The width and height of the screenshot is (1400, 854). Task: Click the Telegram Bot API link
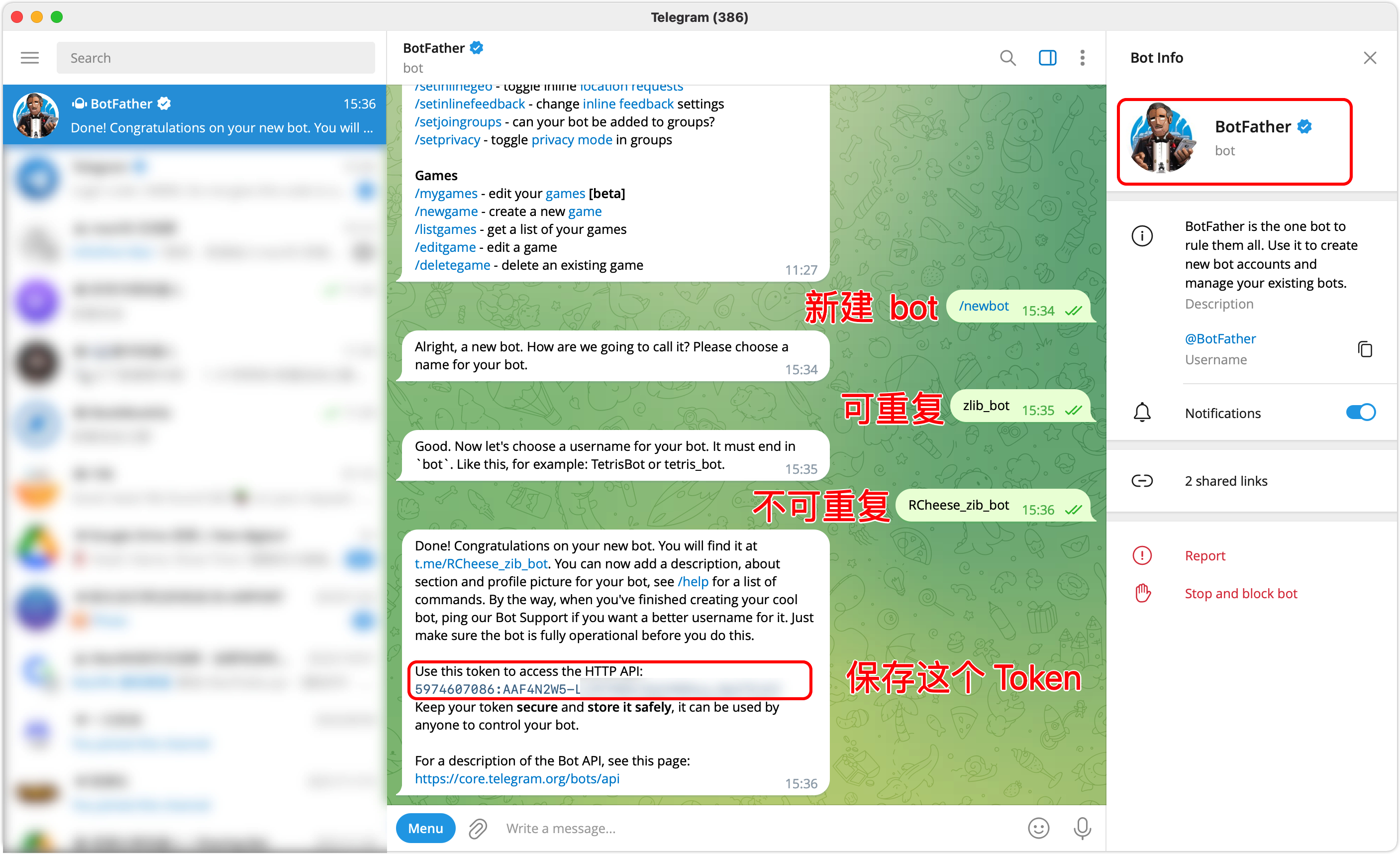click(520, 778)
